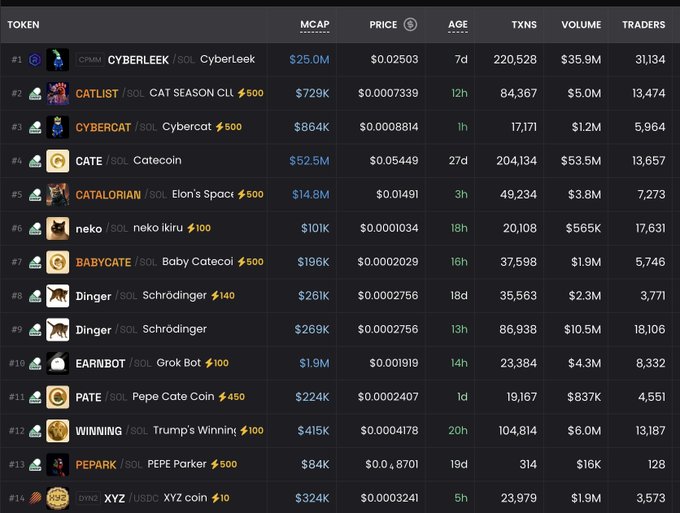The height and width of the screenshot is (513, 680).
Task: Click the CYBERCAT token avatar image
Action: (x=57, y=127)
